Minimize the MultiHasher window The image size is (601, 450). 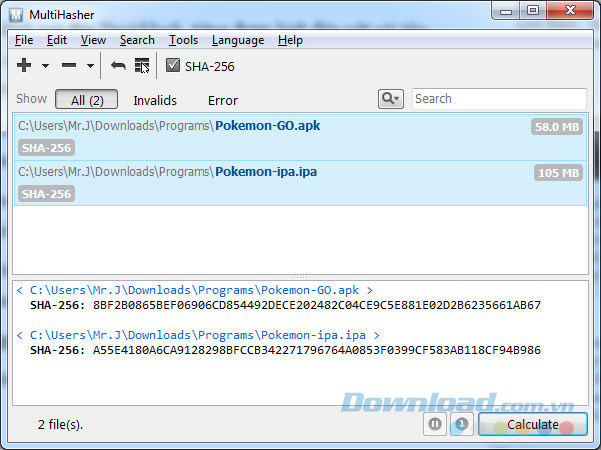506,11
